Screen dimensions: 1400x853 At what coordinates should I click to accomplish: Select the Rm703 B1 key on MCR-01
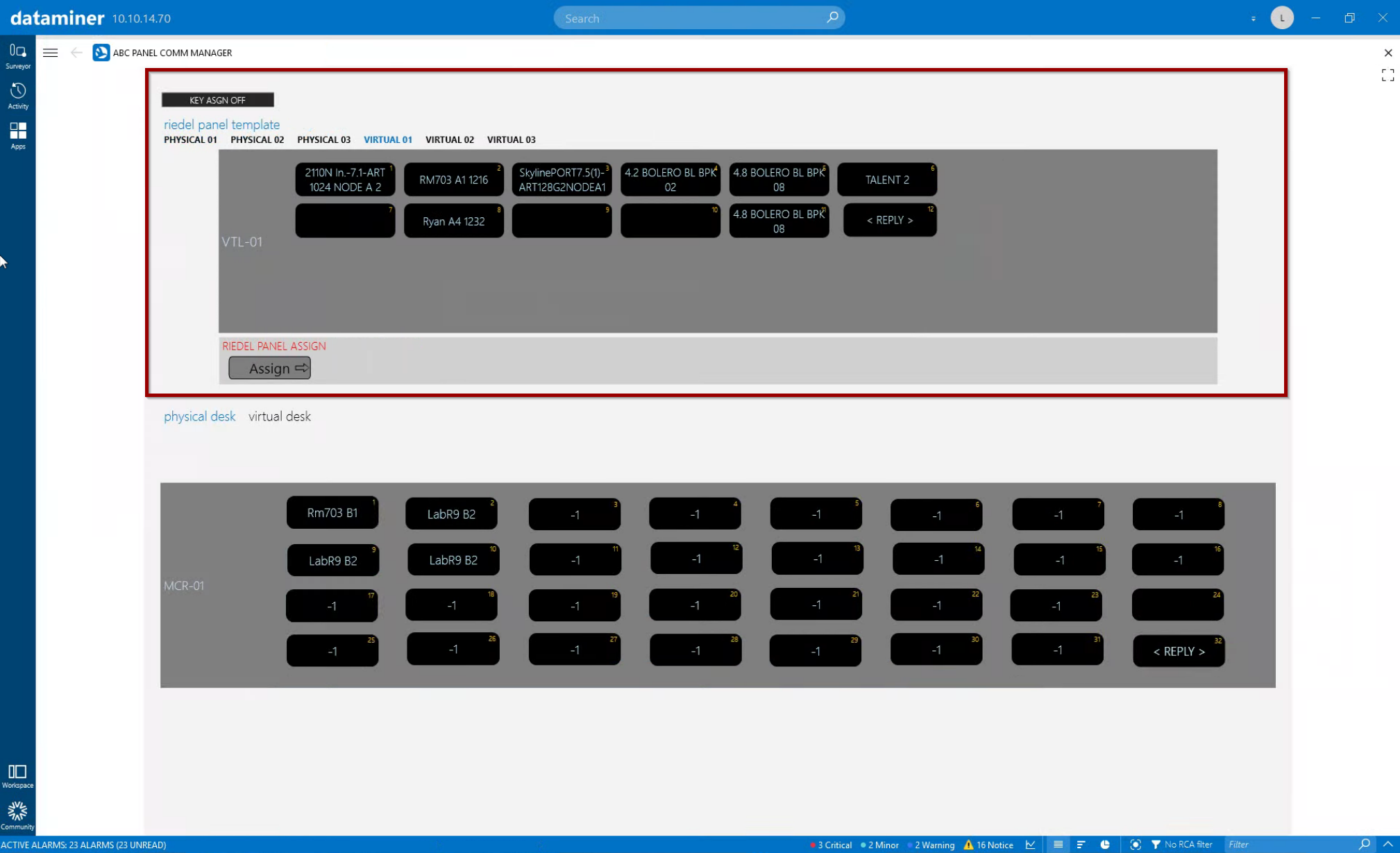pos(332,513)
